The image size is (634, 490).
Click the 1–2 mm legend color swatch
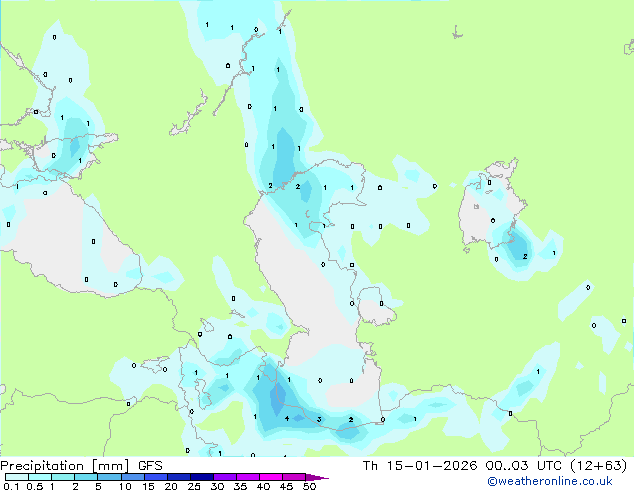[x=63, y=477]
